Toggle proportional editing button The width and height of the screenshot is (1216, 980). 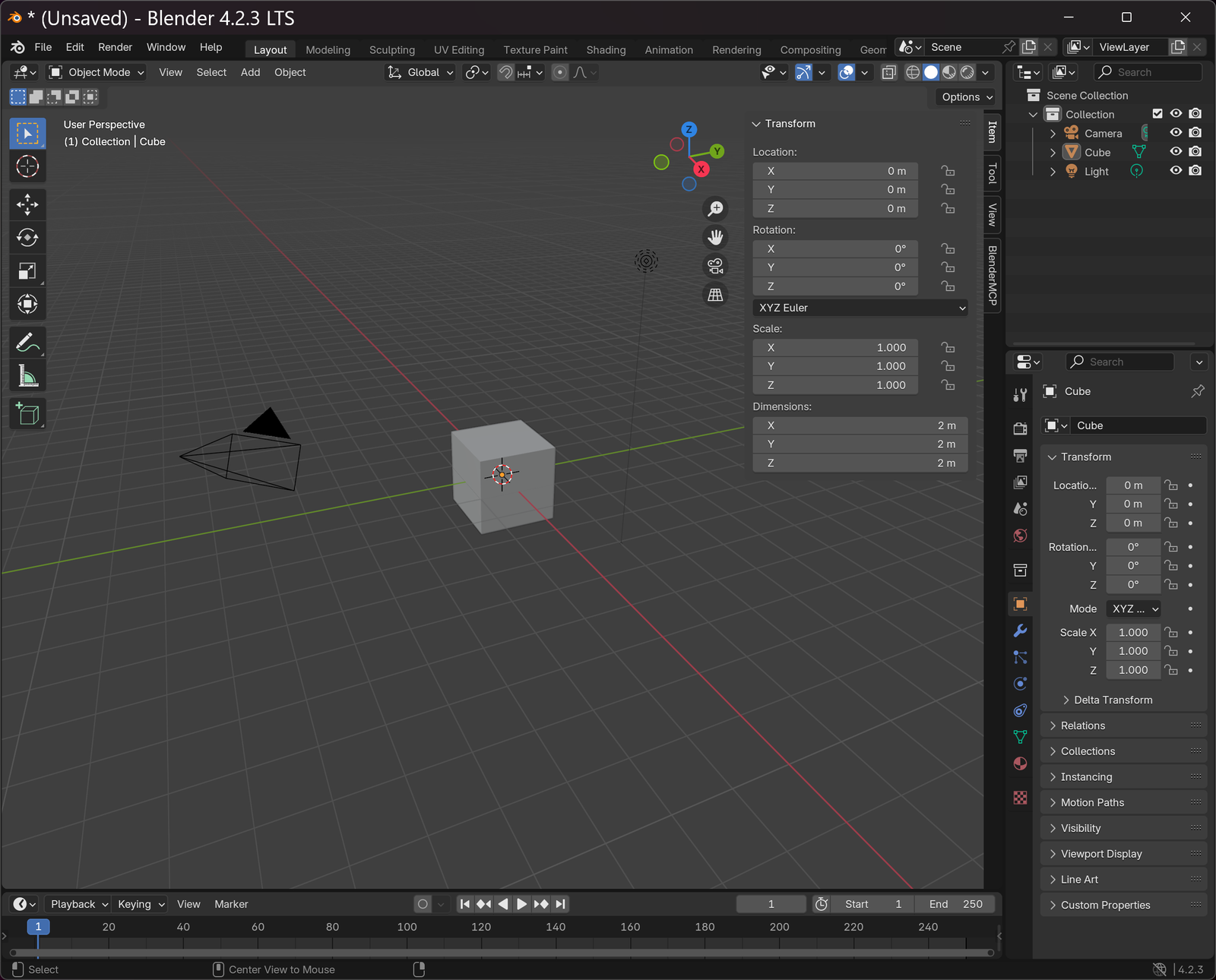560,72
